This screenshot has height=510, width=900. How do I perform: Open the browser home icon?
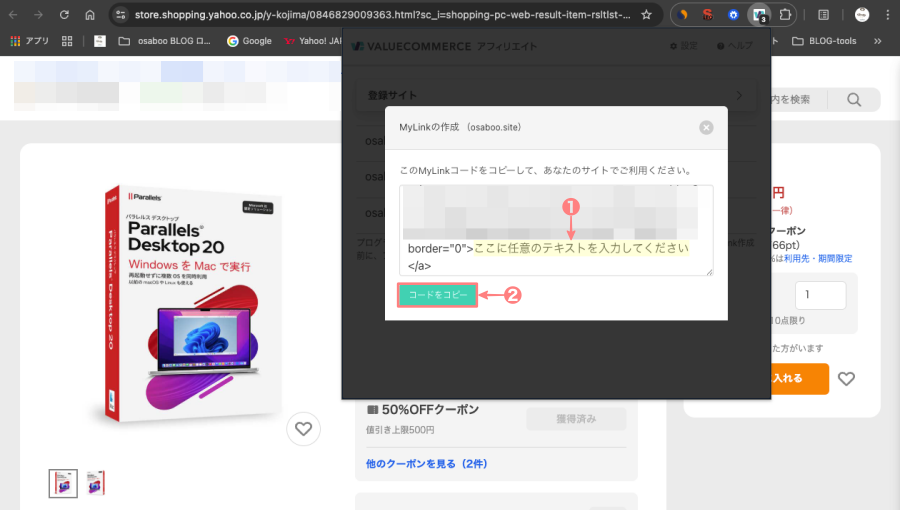(x=90, y=15)
